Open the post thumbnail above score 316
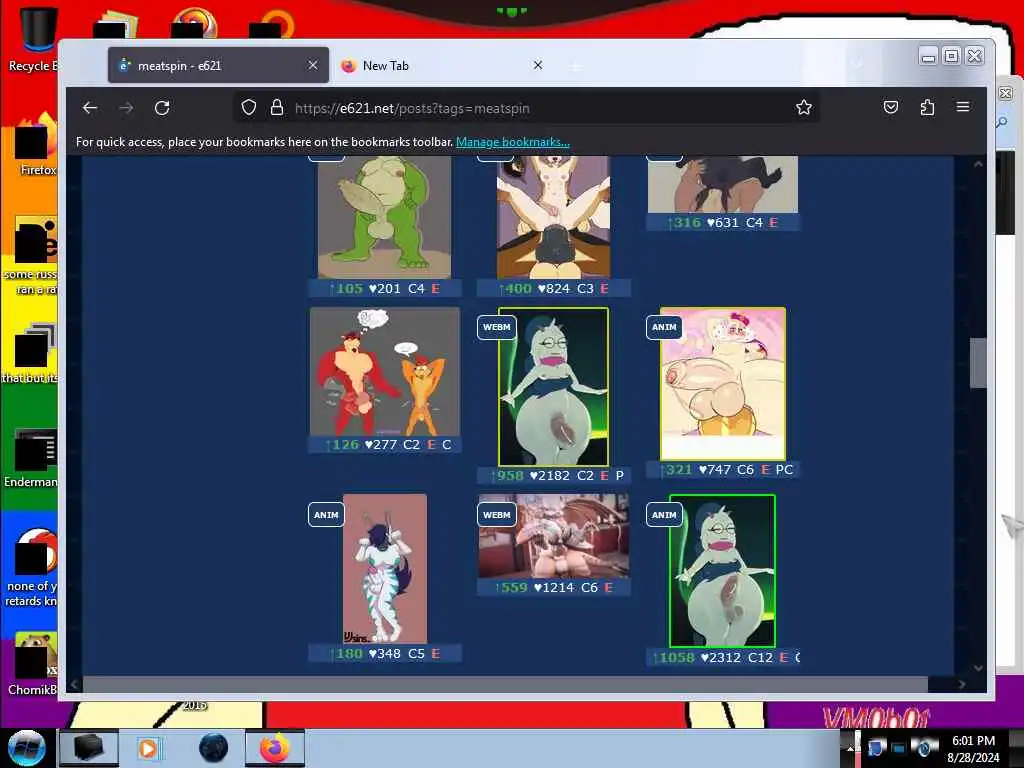 click(722, 184)
